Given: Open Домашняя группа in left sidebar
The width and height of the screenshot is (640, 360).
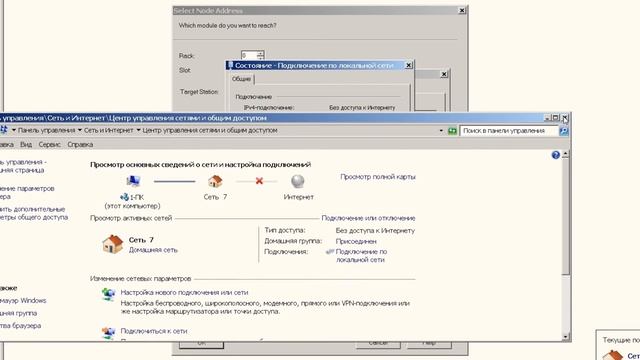Looking at the screenshot, I should tap(18, 313).
